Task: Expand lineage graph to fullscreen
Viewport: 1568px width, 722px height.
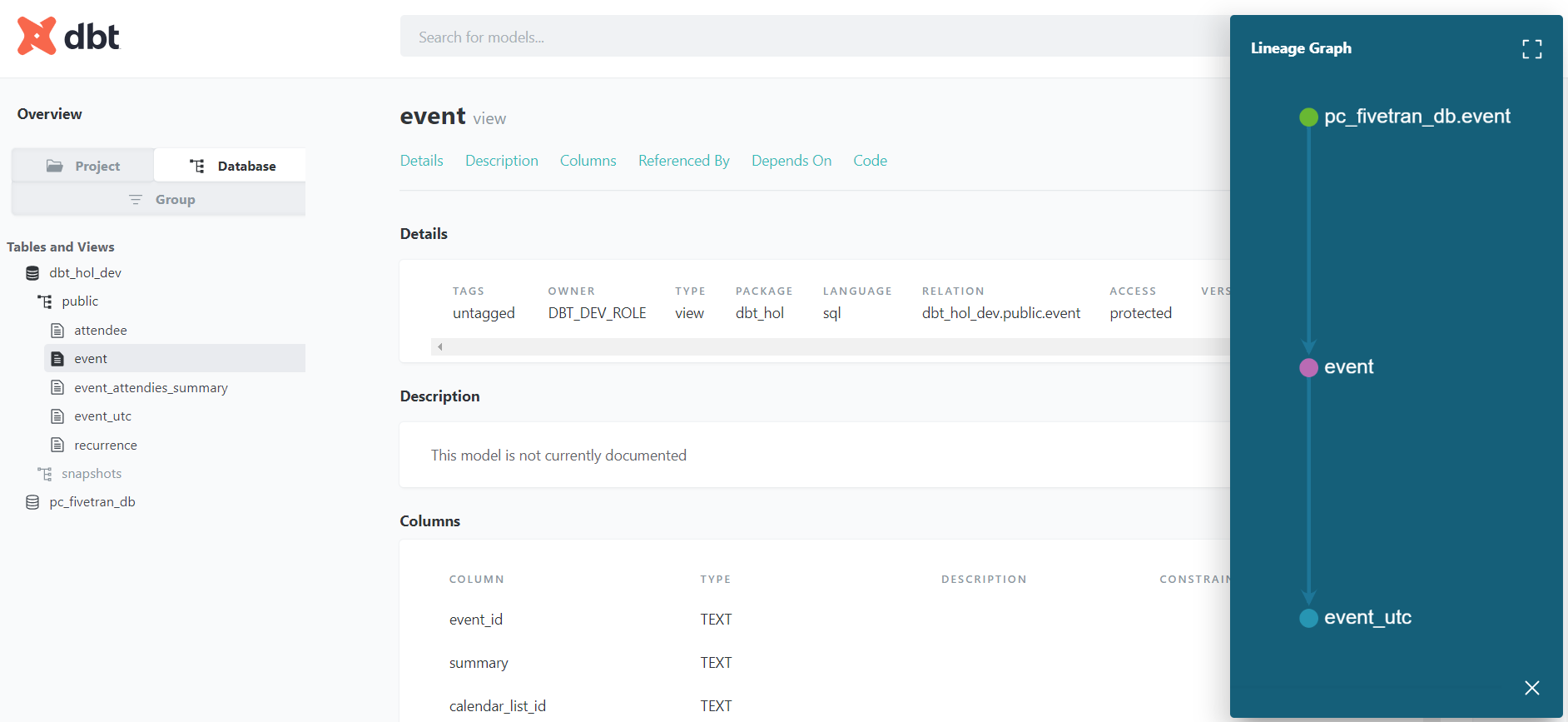Action: click(1531, 49)
